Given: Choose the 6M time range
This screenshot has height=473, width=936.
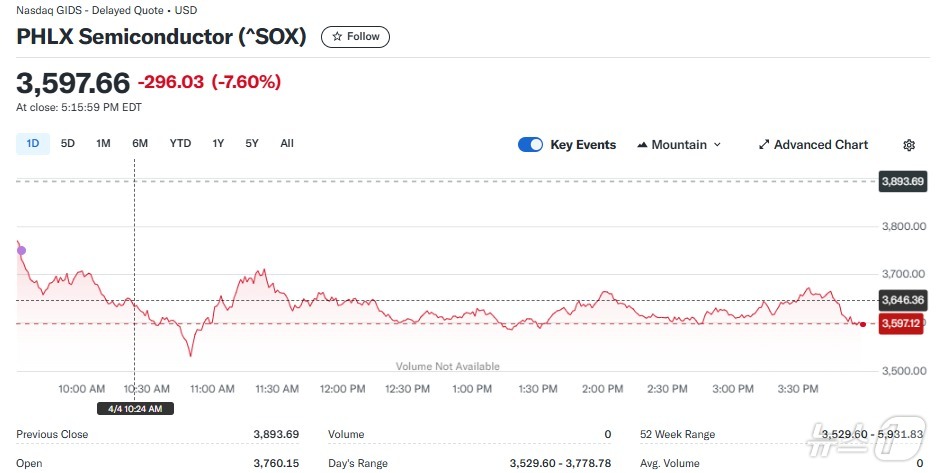Looking at the screenshot, I should click(140, 144).
